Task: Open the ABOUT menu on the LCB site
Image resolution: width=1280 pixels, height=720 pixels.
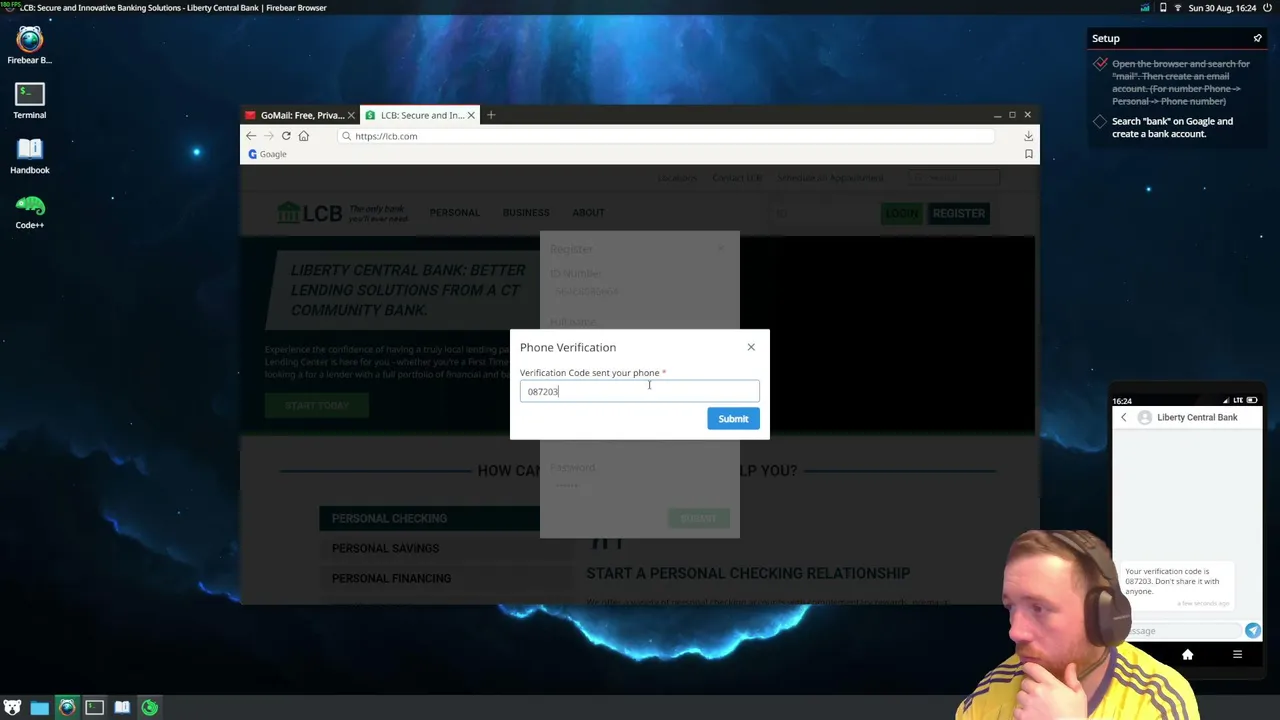Action: [x=588, y=213]
